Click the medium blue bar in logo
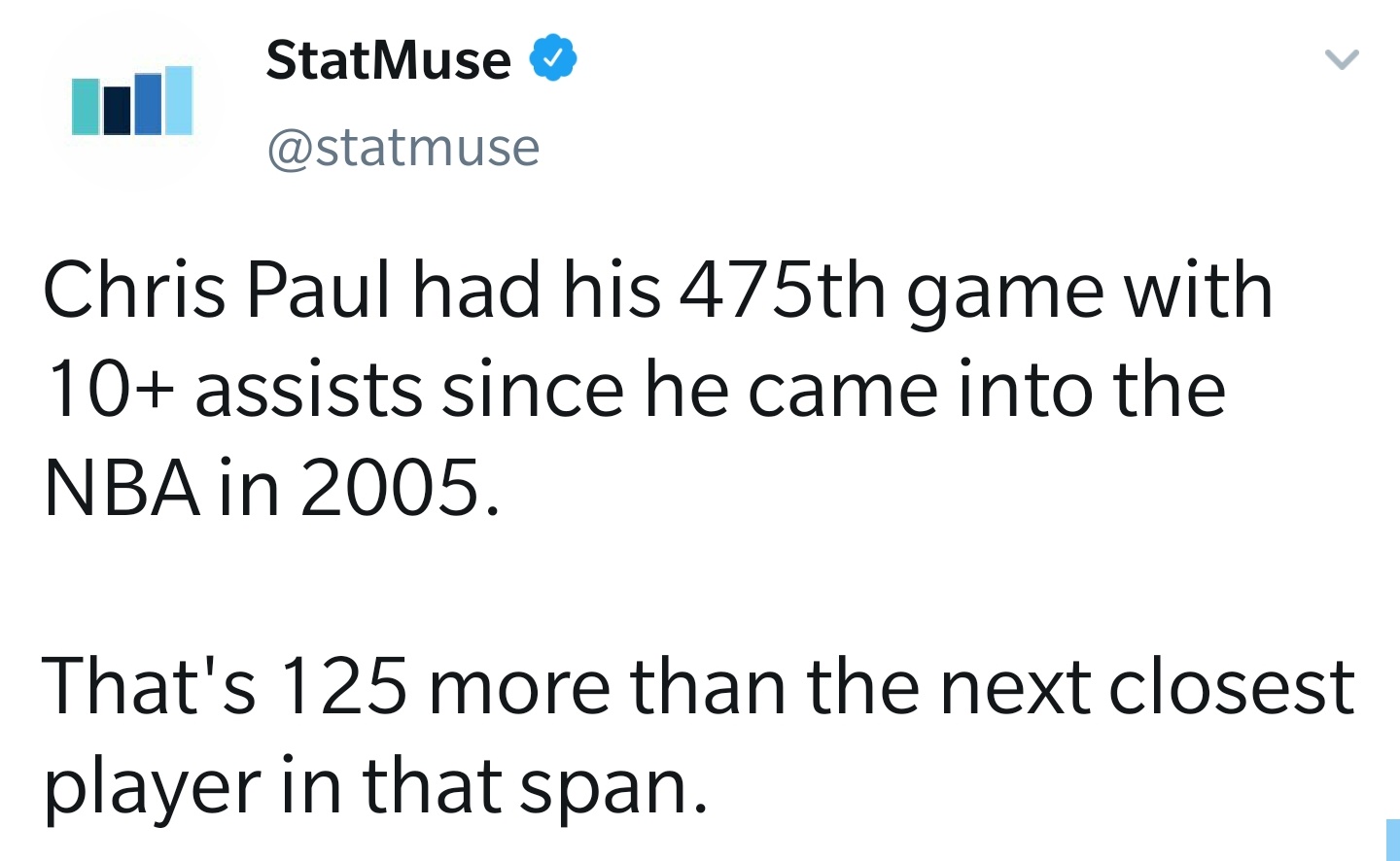This screenshot has height=861, width=1400. (148, 104)
